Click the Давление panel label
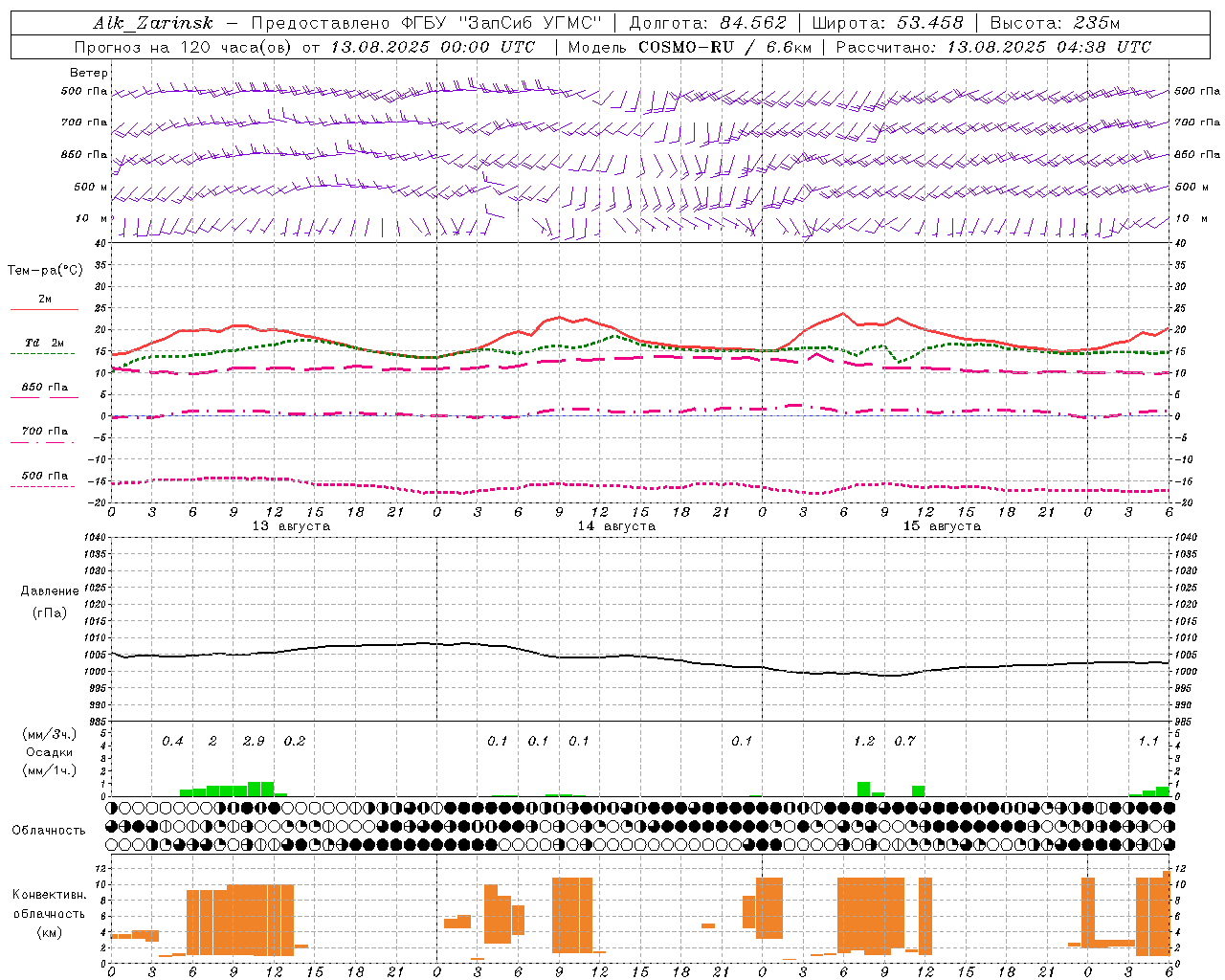This screenshot has height=980, width=1225. click(50, 591)
